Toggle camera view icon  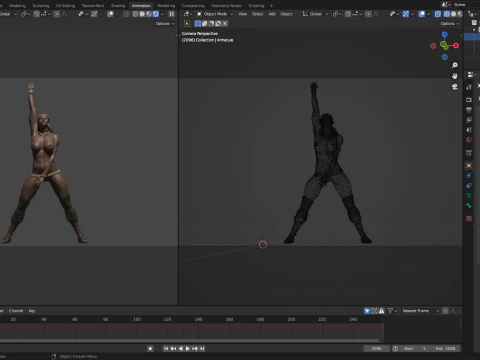pos(455,87)
